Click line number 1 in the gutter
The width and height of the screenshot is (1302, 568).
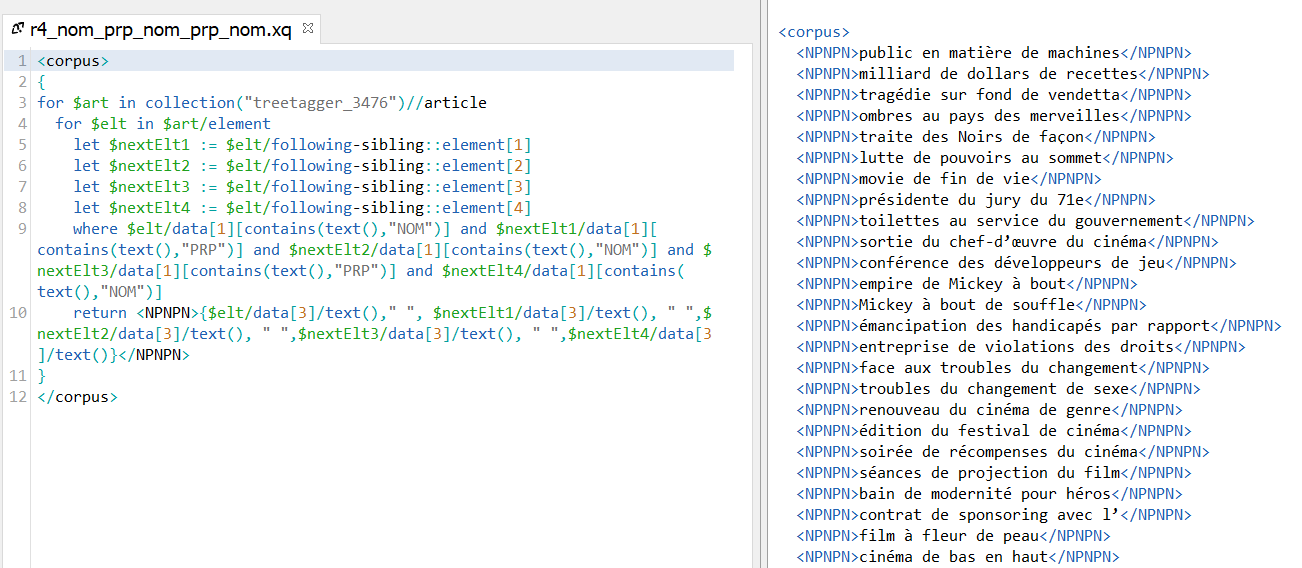22,61
